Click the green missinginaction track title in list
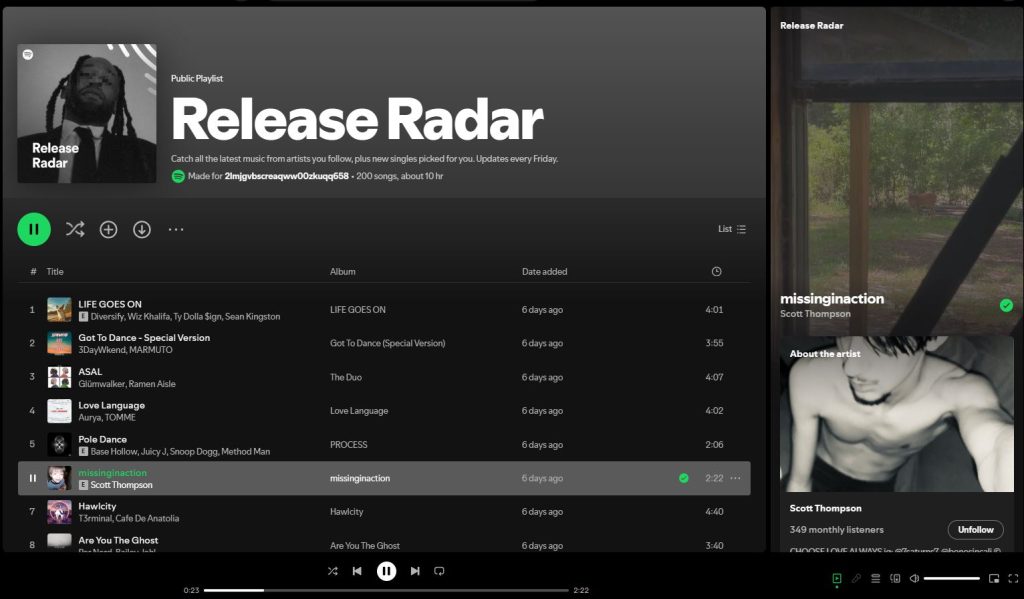Viewport: 1024px width, 599px height. pos(112,472)
